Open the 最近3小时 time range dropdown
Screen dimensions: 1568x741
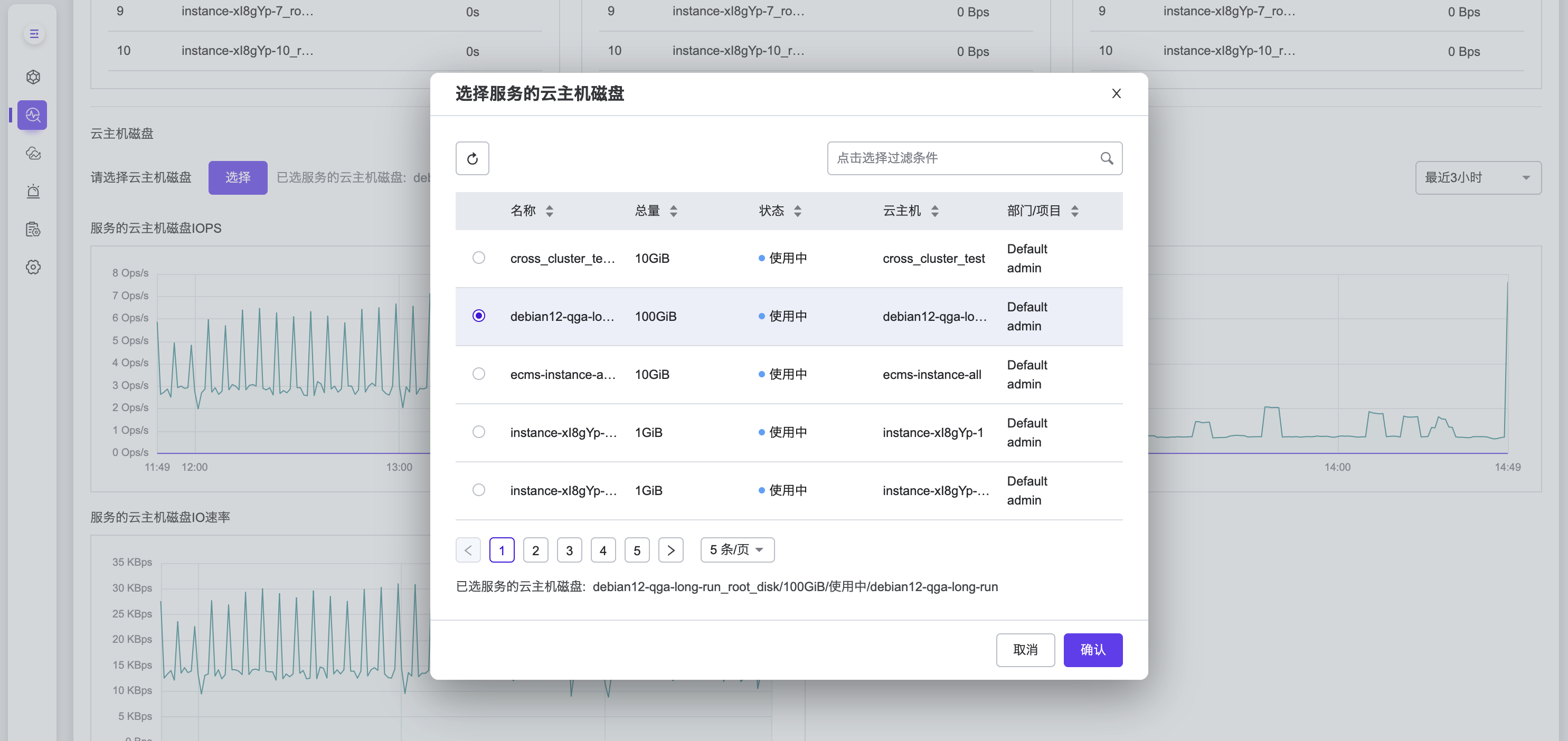pyautogui.click(x=1478, y=178)
